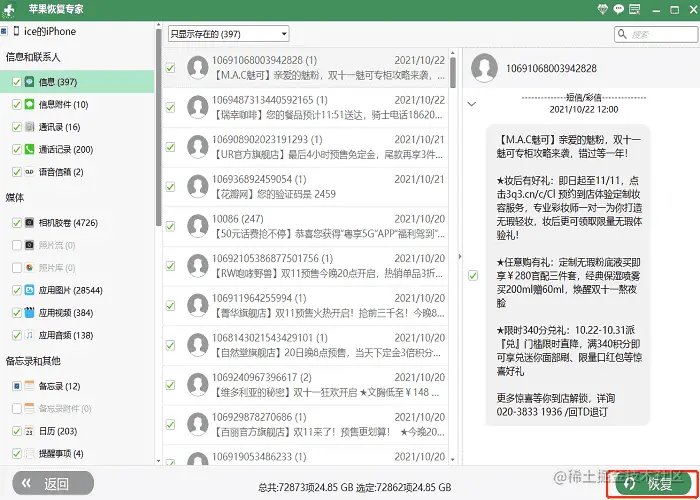
Task: Click the app audio (应用音频) music icon
Action: (29, 335)
